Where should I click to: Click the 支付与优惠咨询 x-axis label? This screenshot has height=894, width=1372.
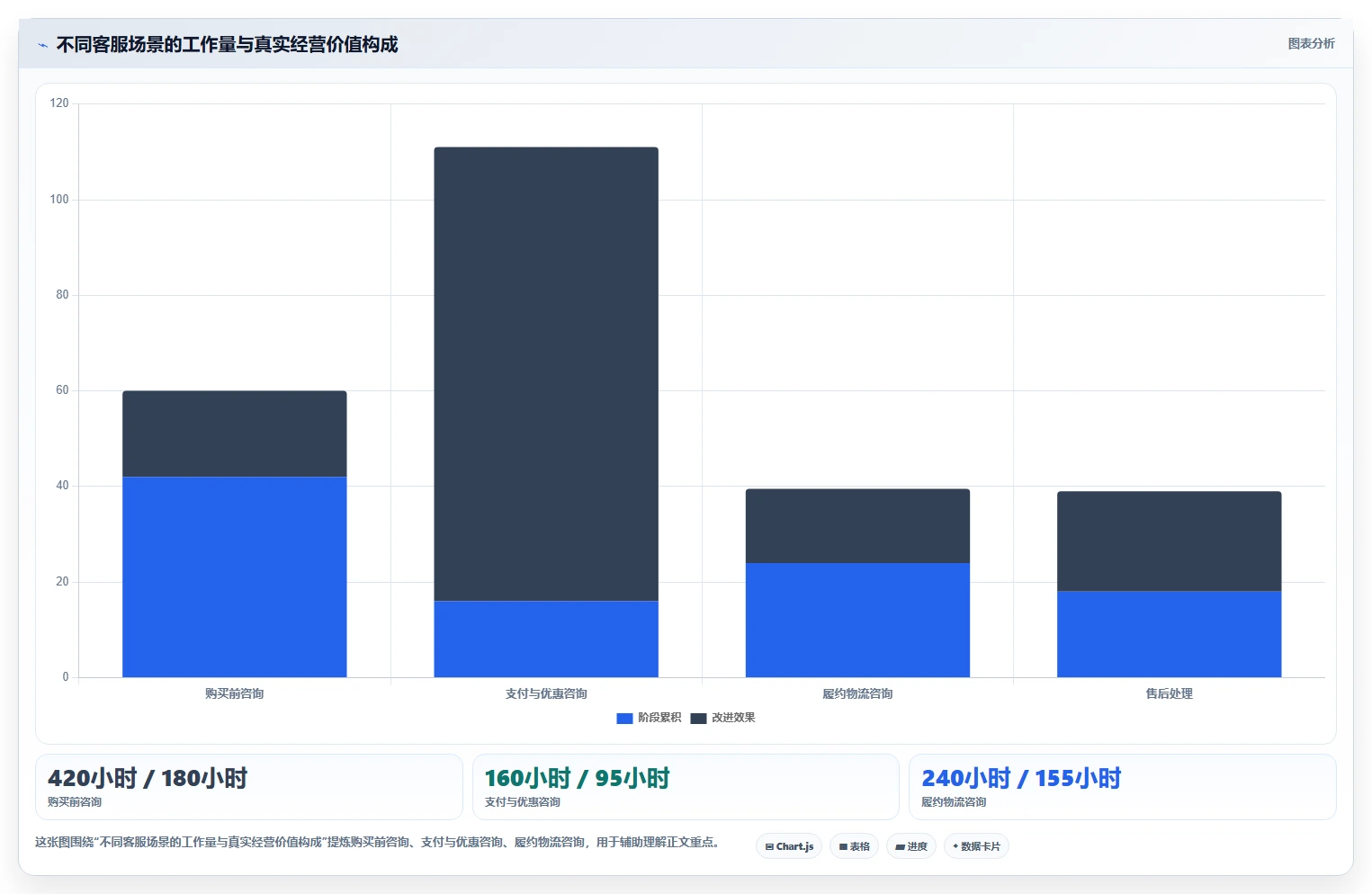point(546,693)
